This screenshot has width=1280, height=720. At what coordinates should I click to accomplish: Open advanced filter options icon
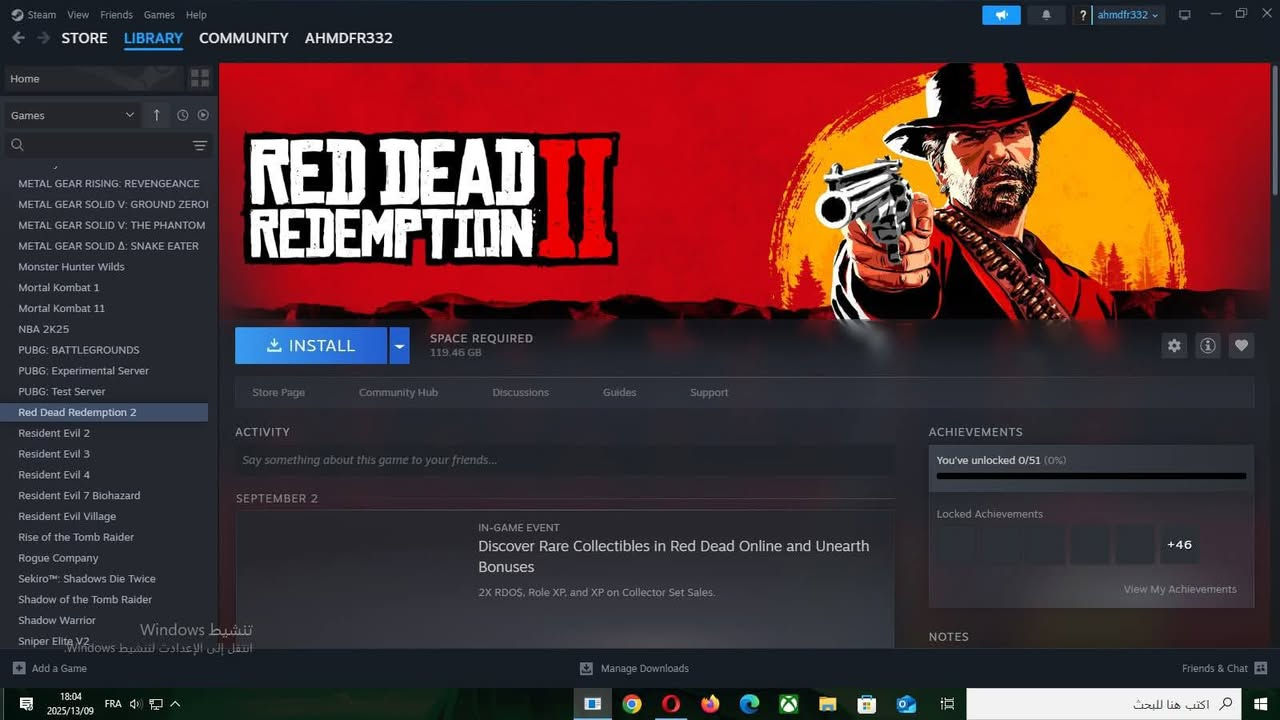(x=200, y=145)
